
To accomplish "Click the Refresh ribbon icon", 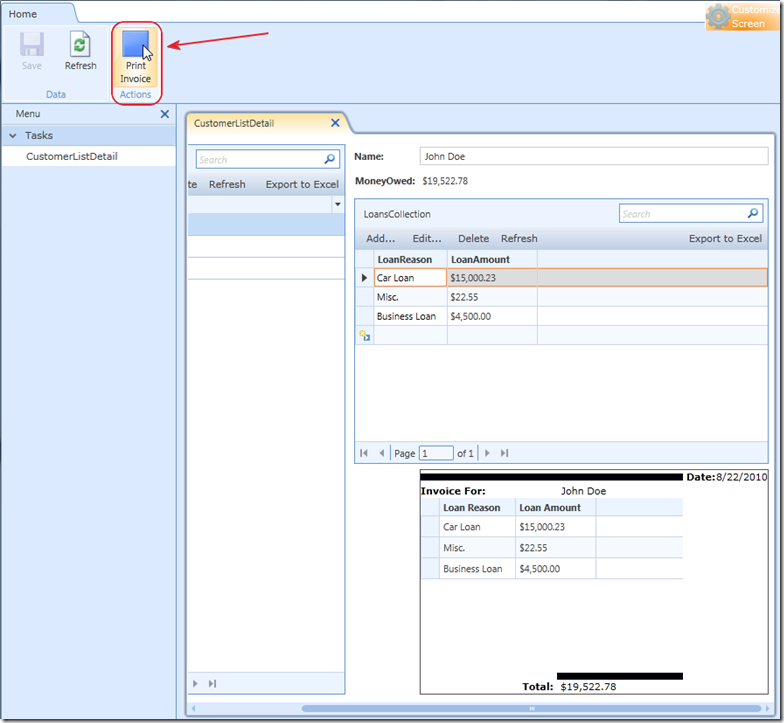I will point(80,44).
